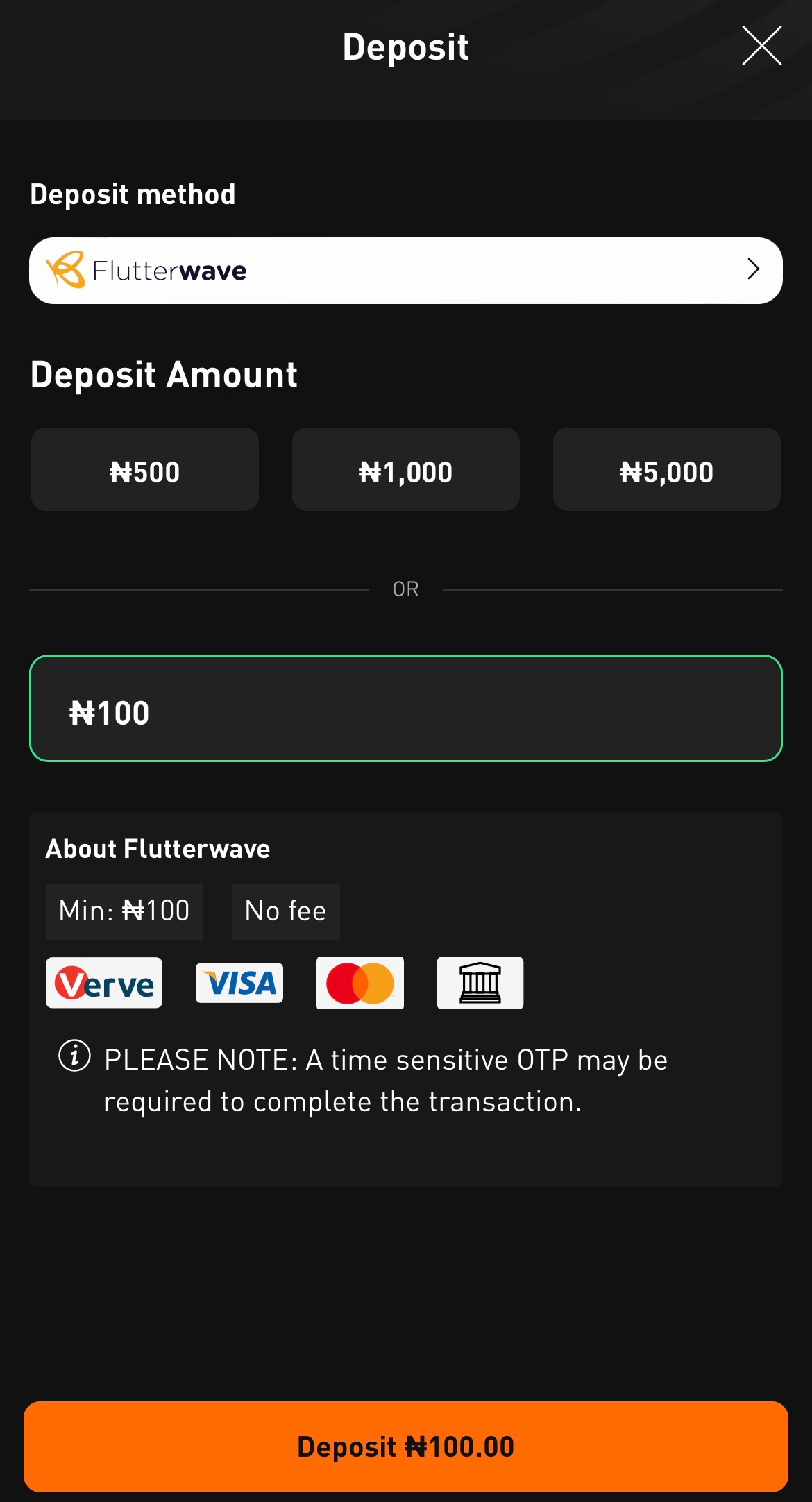The width and height of the screenshot is (812, 1502).
Task: Click the Mastercard logo
Action: (360, 982)
